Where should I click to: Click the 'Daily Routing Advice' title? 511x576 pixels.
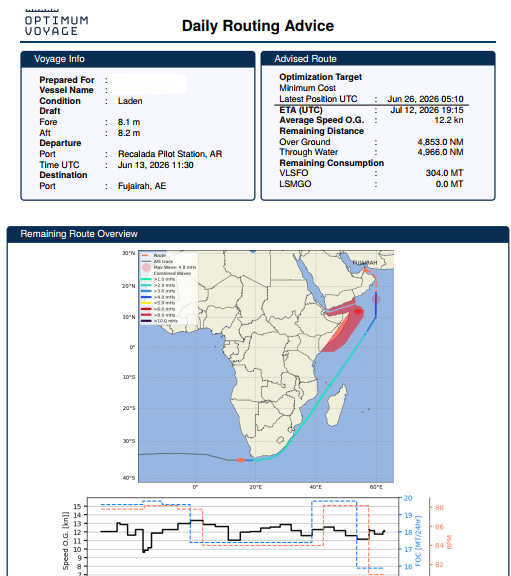[x=258, y=26]
